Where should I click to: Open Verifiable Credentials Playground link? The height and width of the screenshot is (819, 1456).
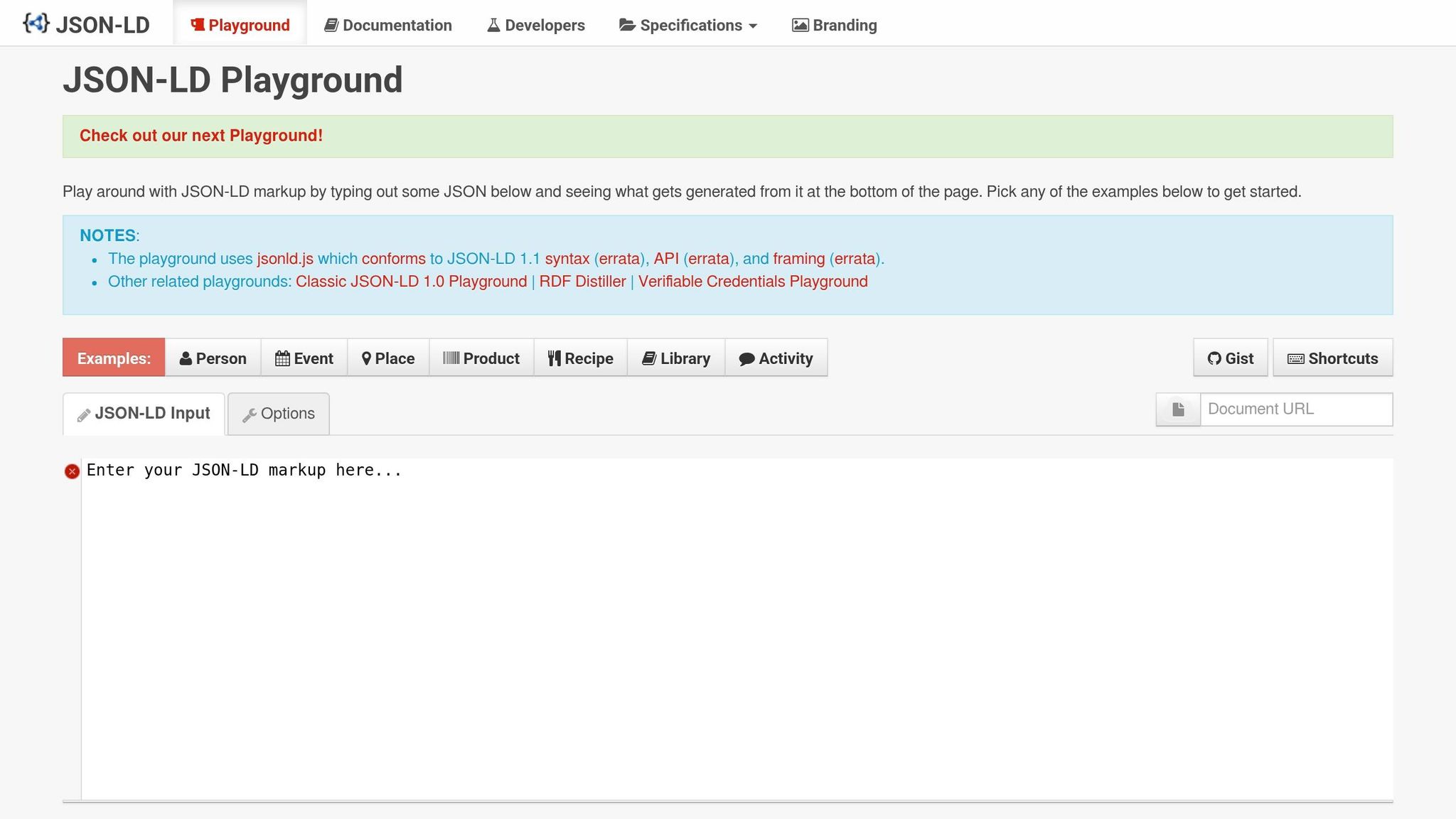753,282
